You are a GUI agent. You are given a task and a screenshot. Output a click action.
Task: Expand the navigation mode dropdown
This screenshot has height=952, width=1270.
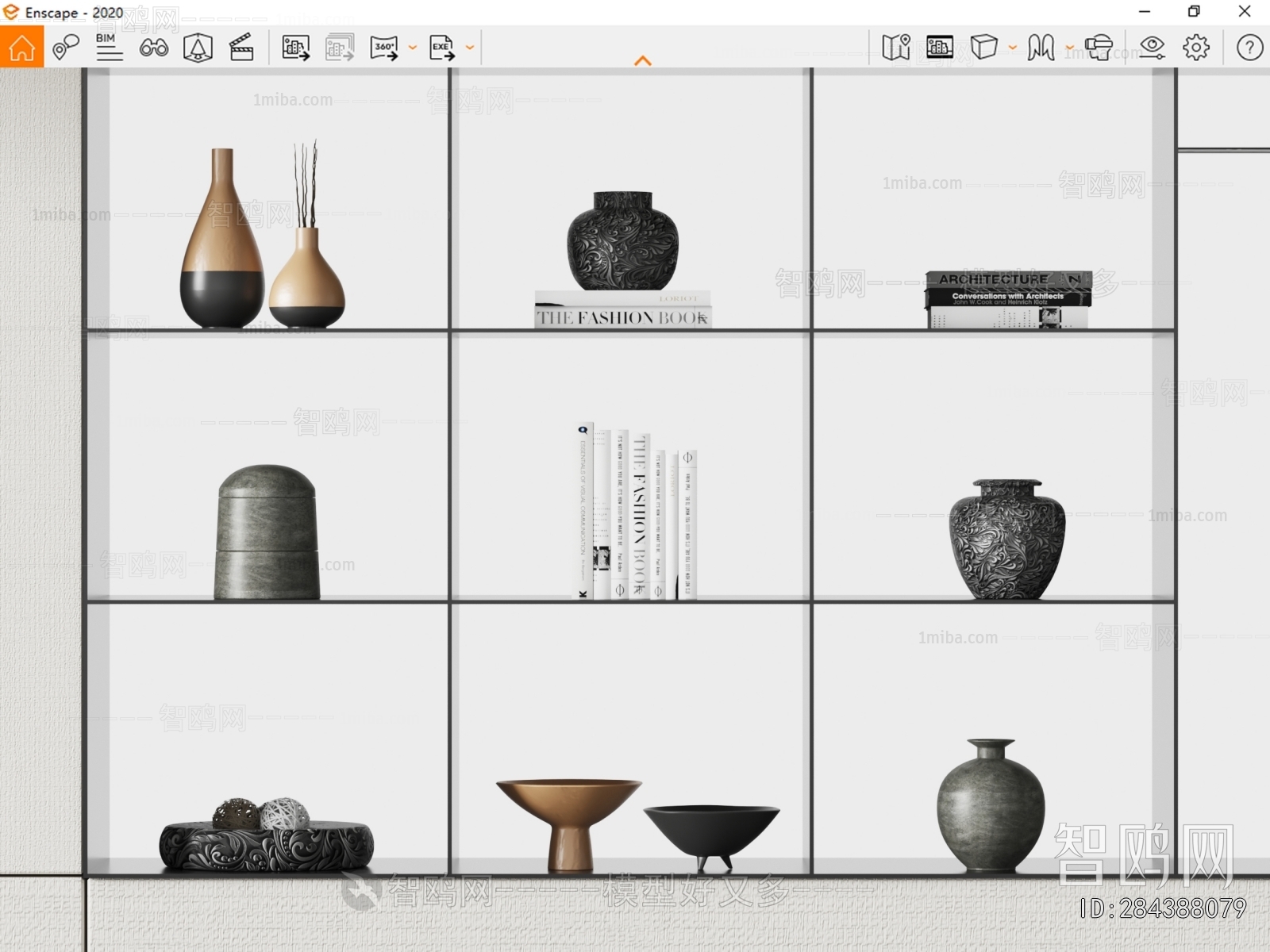tap(1069, 48)
